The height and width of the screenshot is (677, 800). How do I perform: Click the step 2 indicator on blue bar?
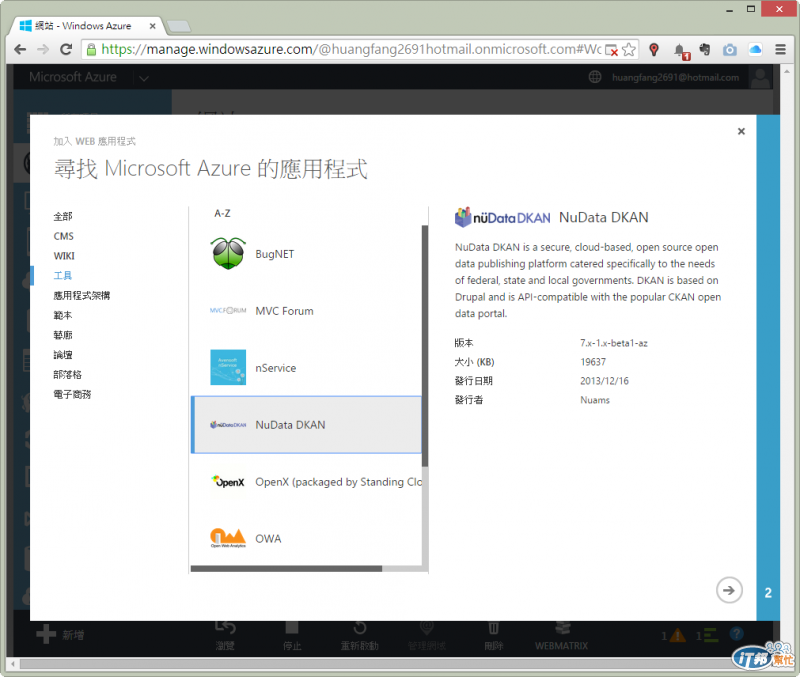[768, 593]
